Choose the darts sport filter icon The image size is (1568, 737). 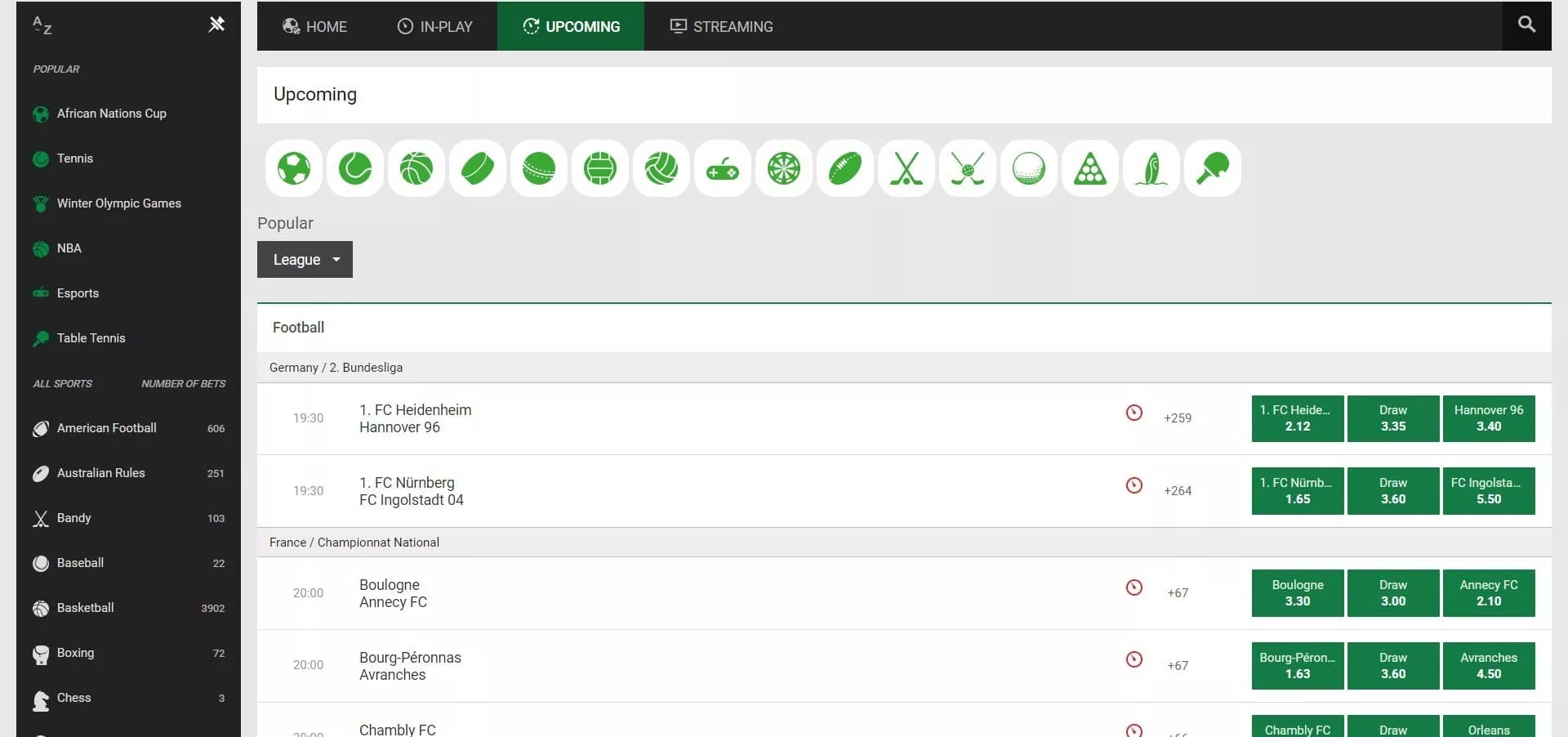coord(784,169)
